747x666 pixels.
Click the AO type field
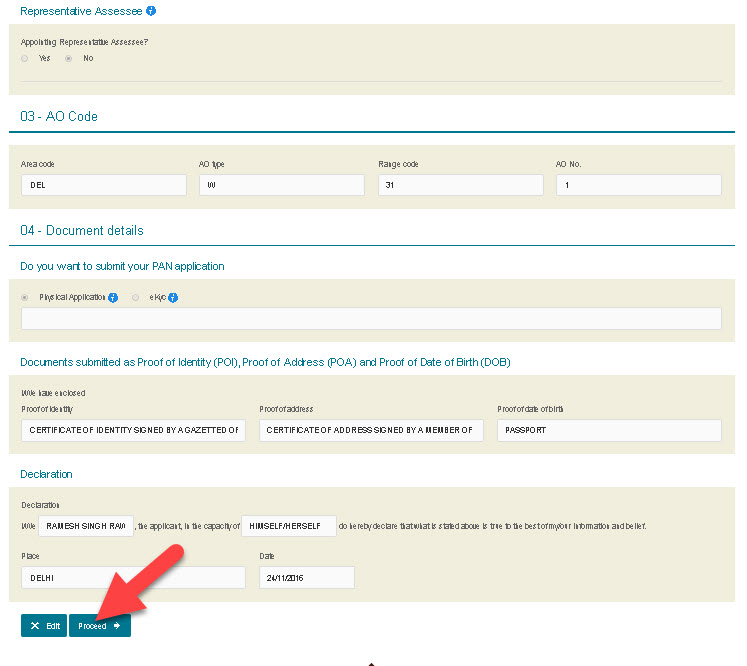pos(282,185)
